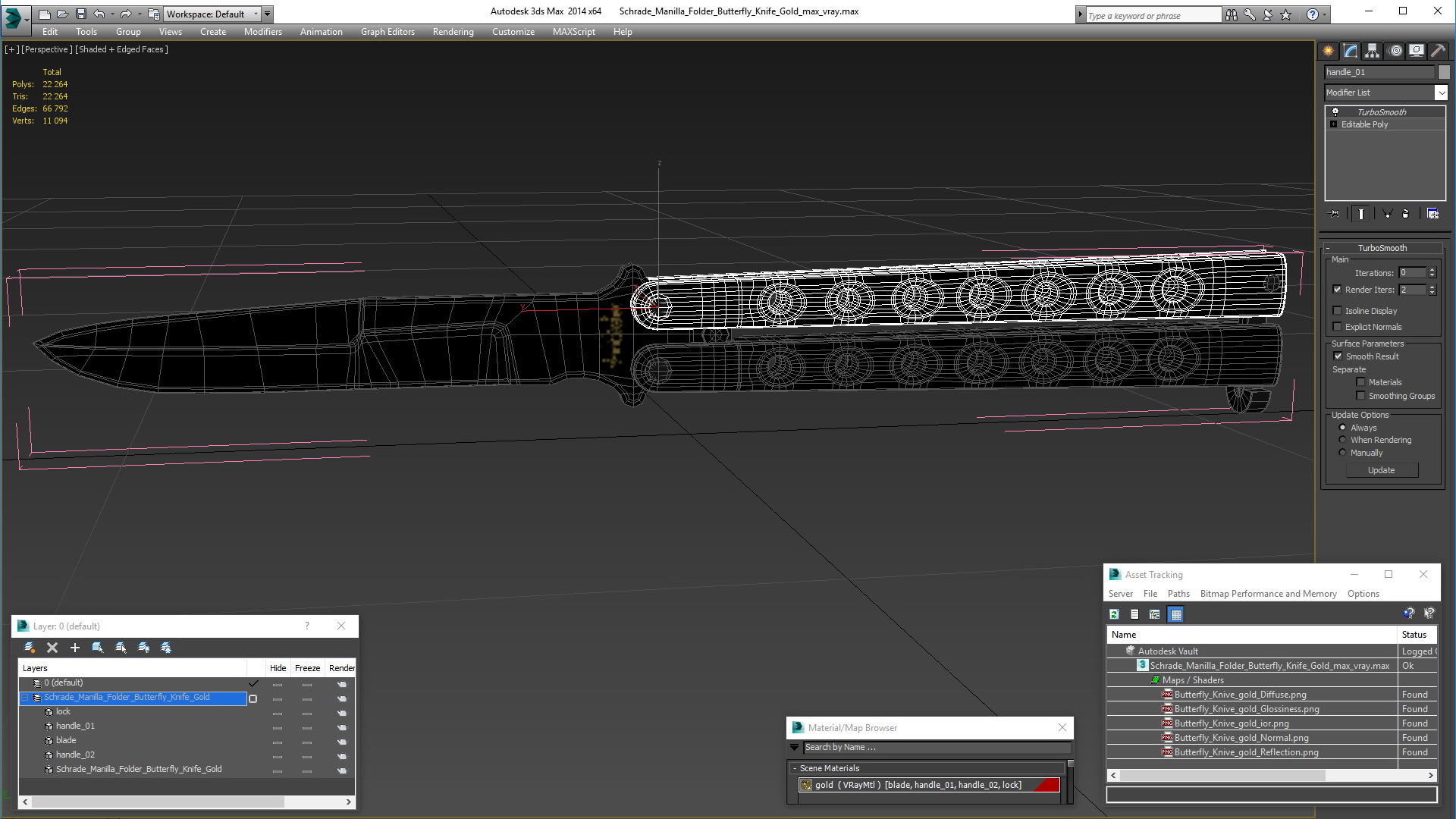Click the Redo arrow icon
The width and height of the screenshot is (1456, 819).
click(126, 14)
